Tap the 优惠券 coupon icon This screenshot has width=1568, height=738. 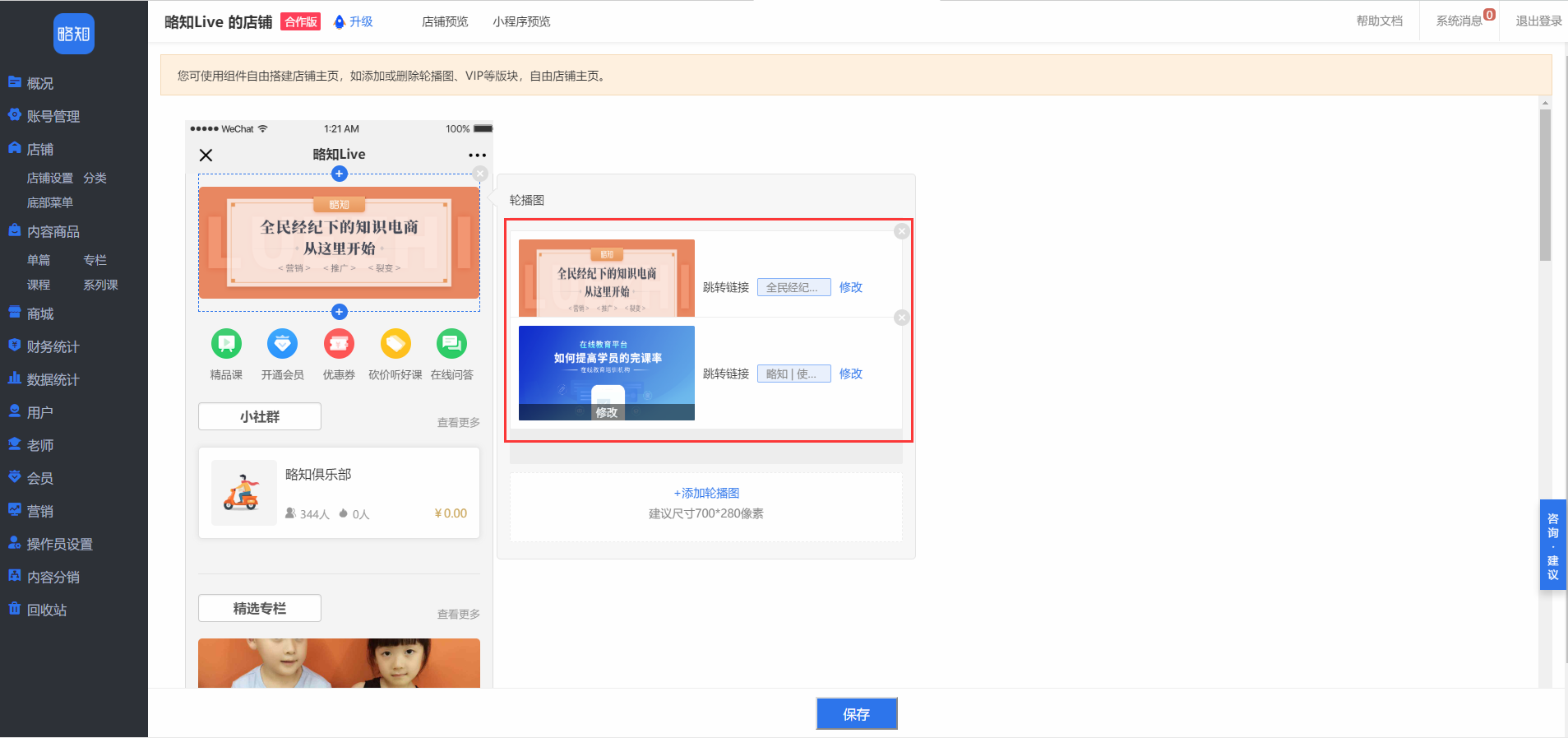(x=339, y=344)
